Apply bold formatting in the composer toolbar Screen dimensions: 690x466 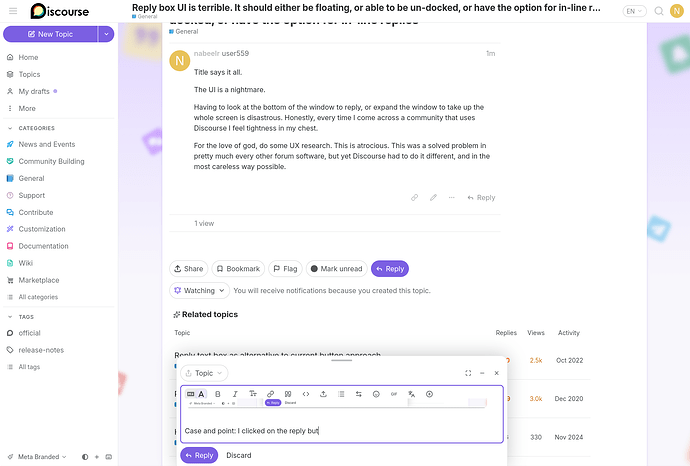tap(217, 394)
